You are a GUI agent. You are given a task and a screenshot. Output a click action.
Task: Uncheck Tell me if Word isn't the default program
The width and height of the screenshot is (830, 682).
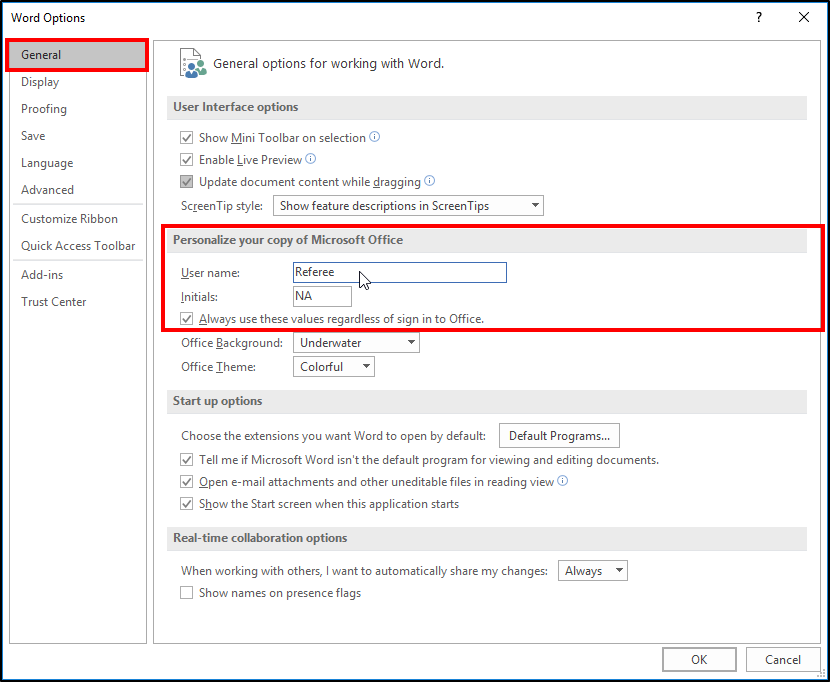[187, 459]
